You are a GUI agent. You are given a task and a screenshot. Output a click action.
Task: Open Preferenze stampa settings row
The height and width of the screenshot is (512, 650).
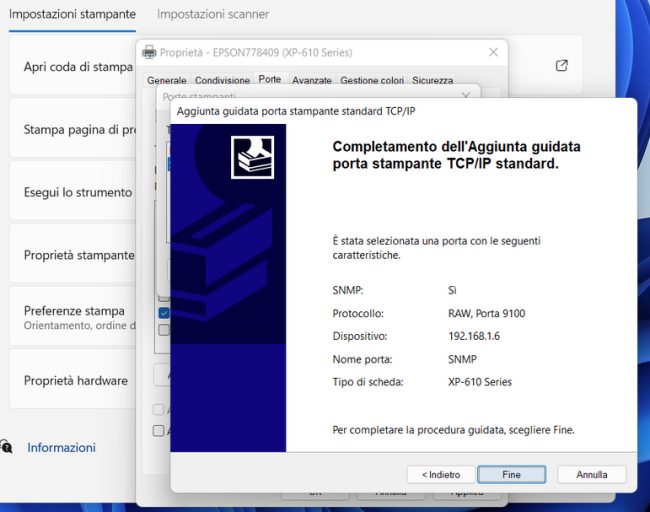point(73,317)
